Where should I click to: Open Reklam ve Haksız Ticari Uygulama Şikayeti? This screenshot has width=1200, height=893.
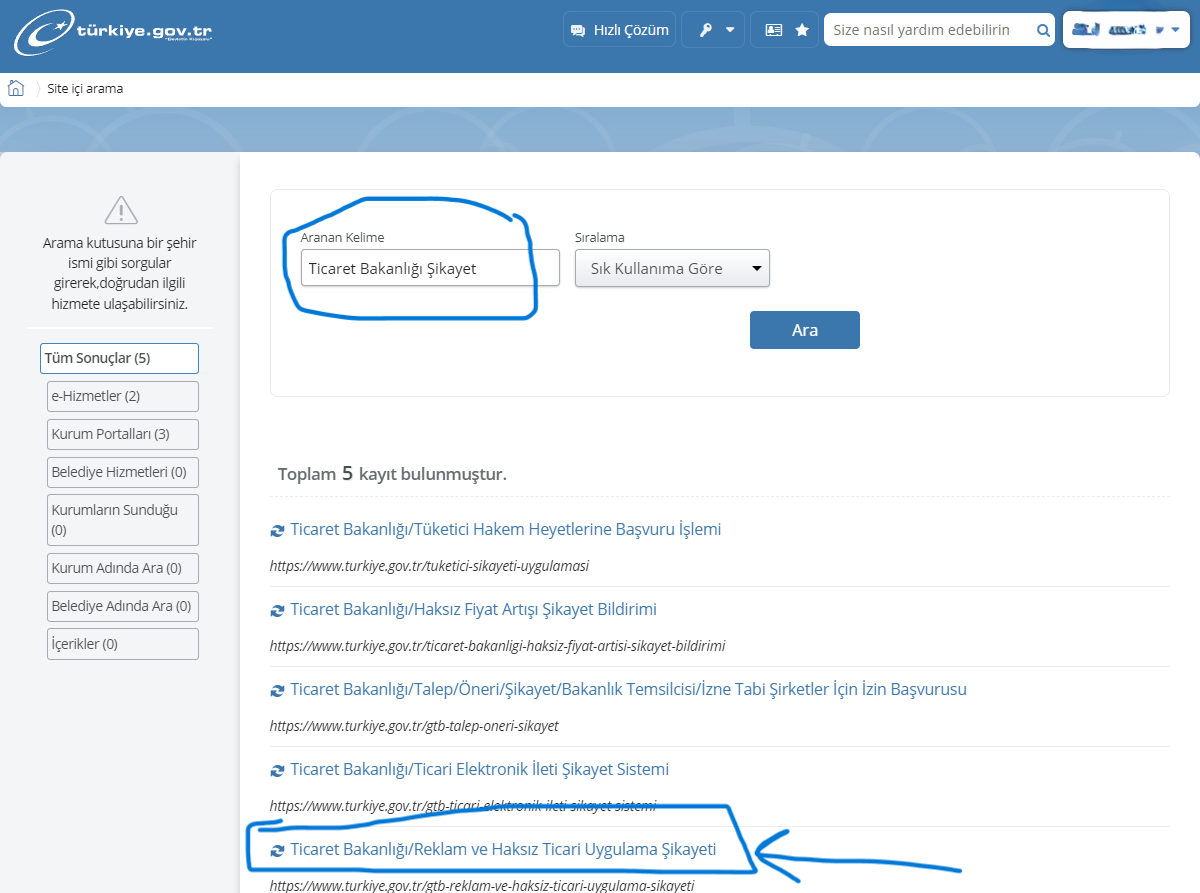[503, 849]
